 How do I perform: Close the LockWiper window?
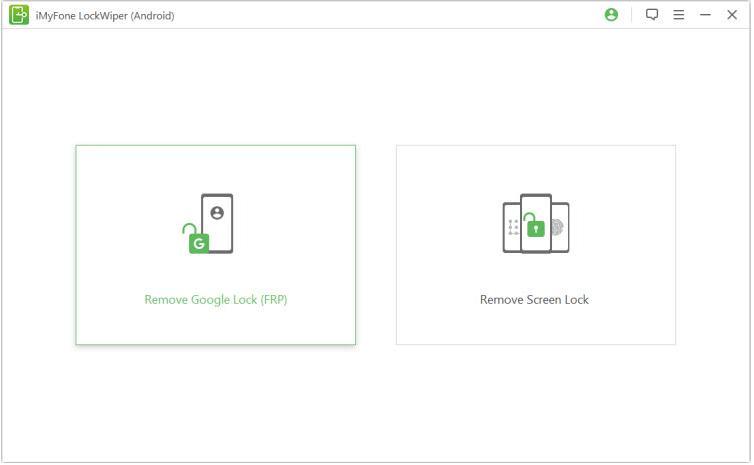(734, 15)
